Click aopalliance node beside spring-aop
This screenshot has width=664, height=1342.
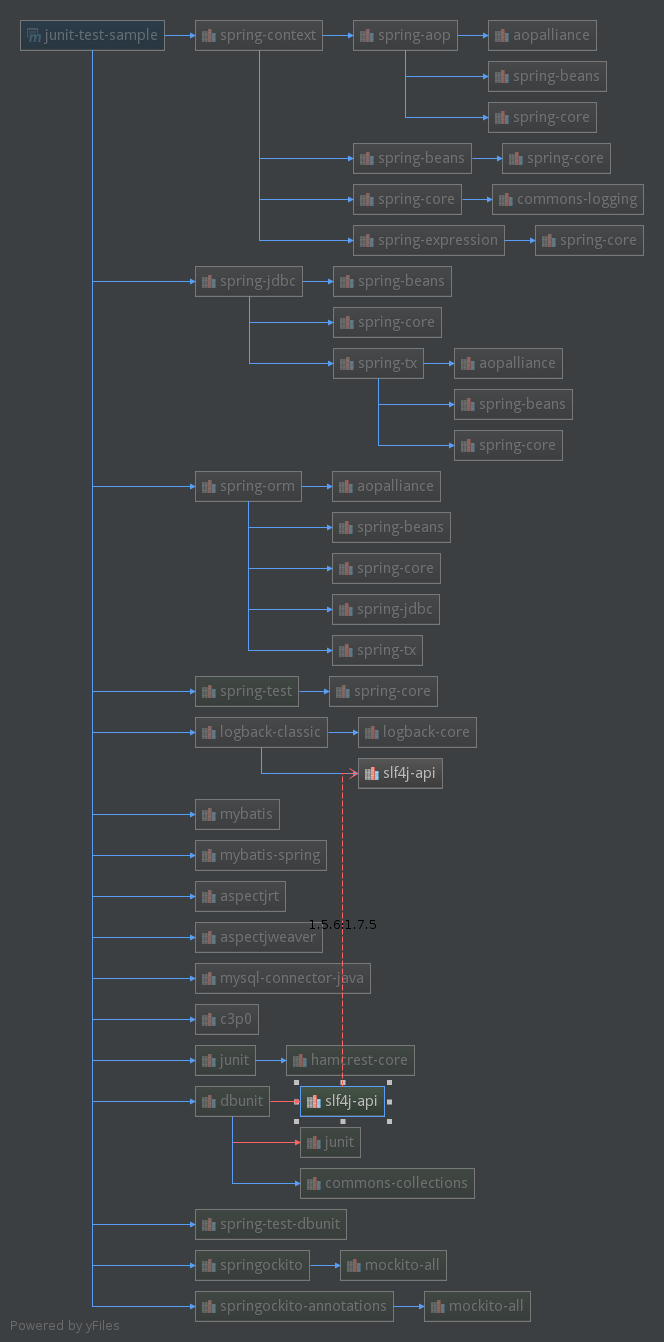click(542, 35)
